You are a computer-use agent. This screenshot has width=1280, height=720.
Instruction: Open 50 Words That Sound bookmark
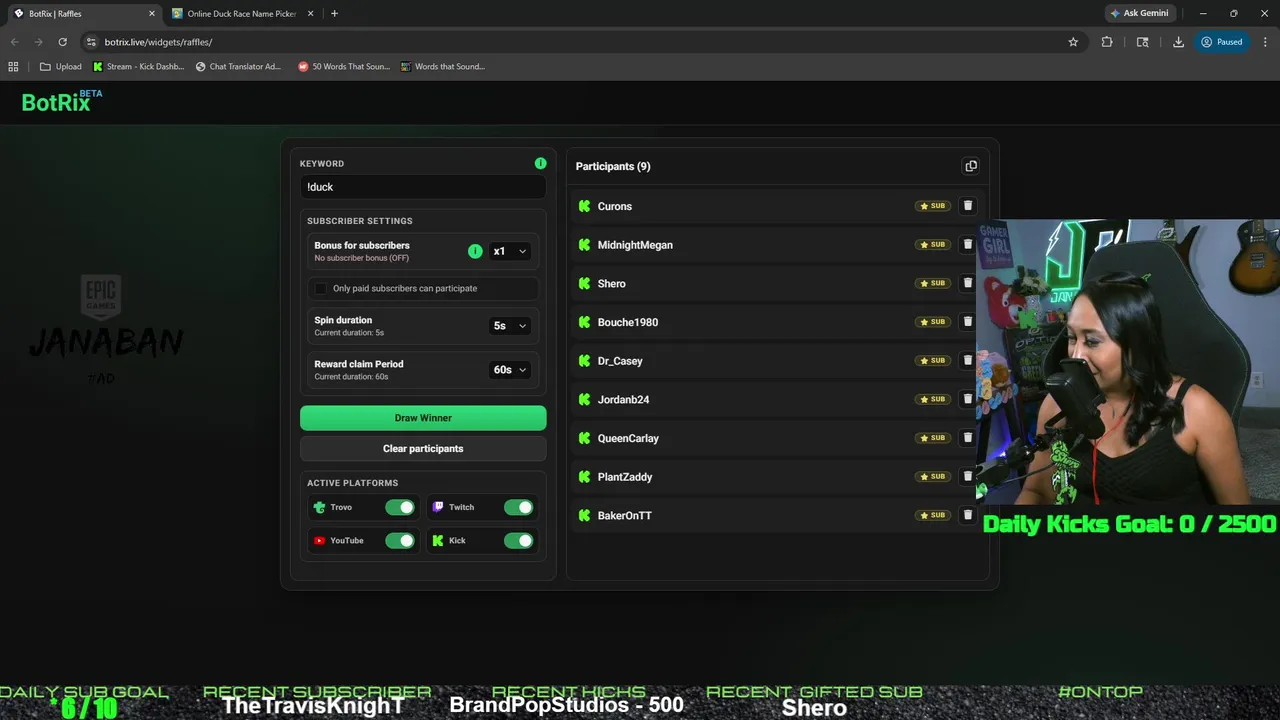click(344, 66)
